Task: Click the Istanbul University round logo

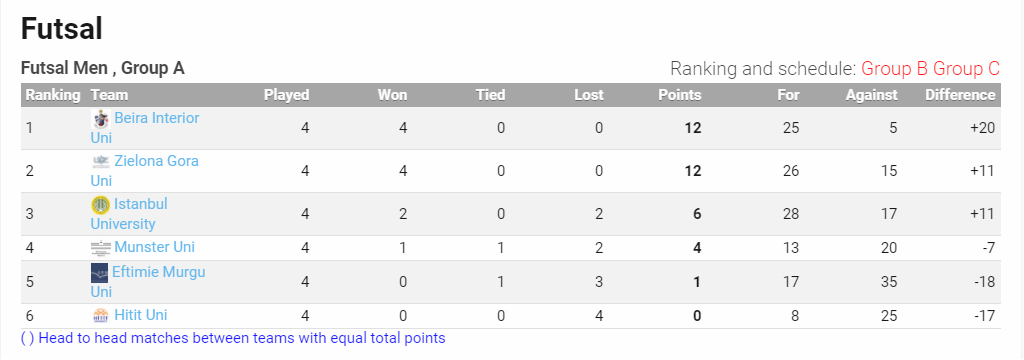Action: pos(101,205)
